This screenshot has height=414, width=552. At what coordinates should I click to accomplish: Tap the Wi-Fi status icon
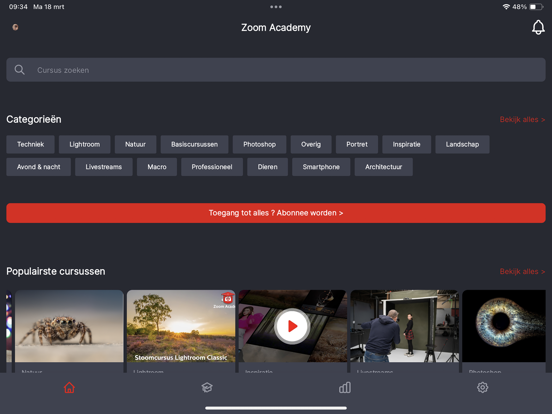tap(506, 7)
